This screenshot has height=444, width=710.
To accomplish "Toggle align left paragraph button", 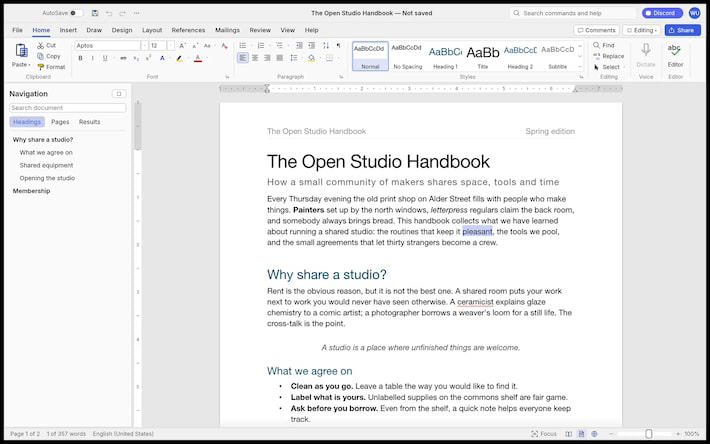I will pyautogui.click(x=243, y=58).
